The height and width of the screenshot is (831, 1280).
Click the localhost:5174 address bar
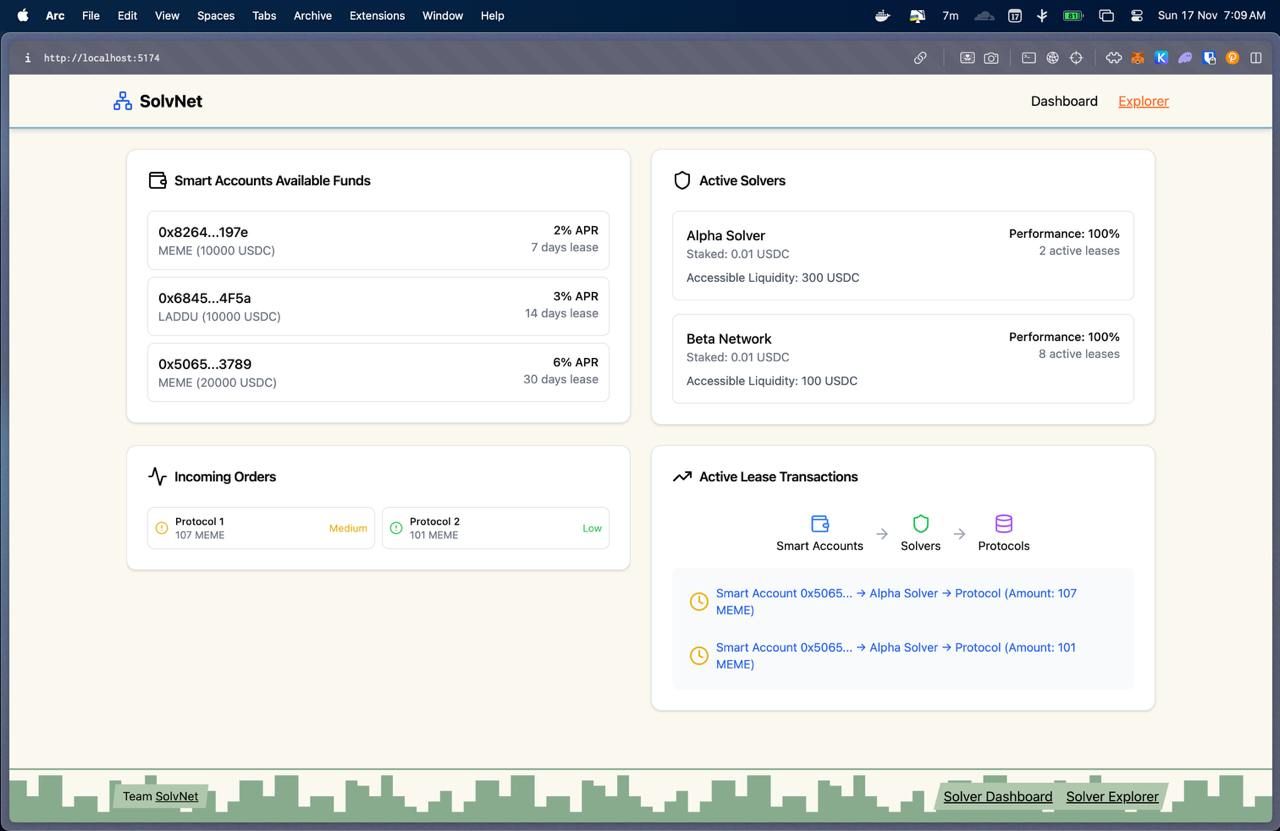click(102, 58)
